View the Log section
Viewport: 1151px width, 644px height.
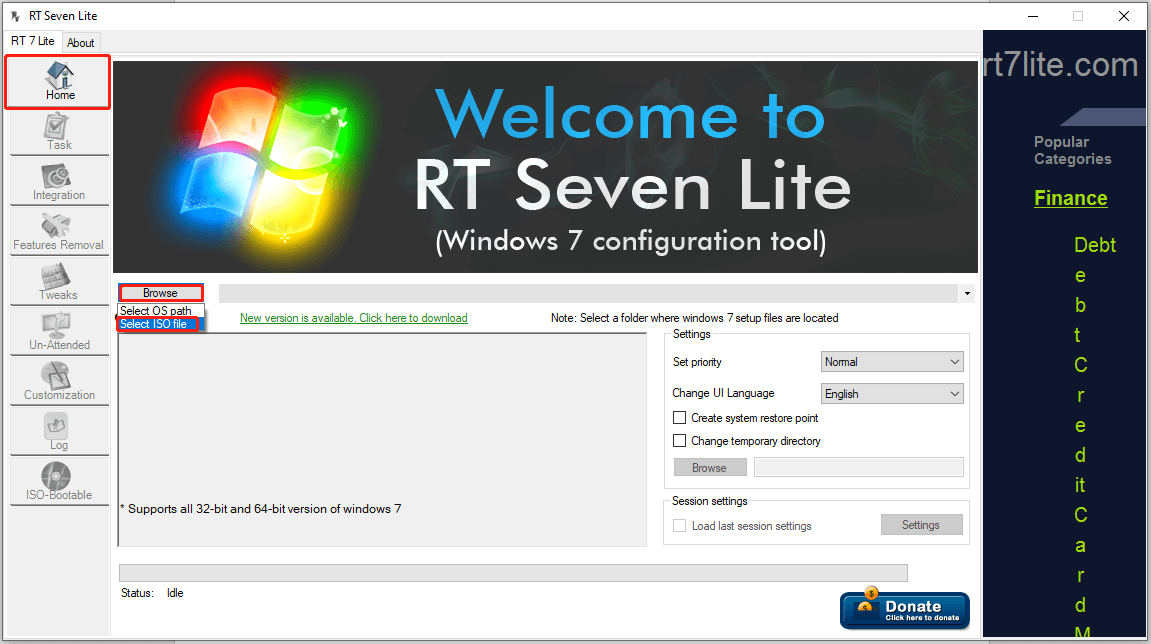tap(59, 433)
